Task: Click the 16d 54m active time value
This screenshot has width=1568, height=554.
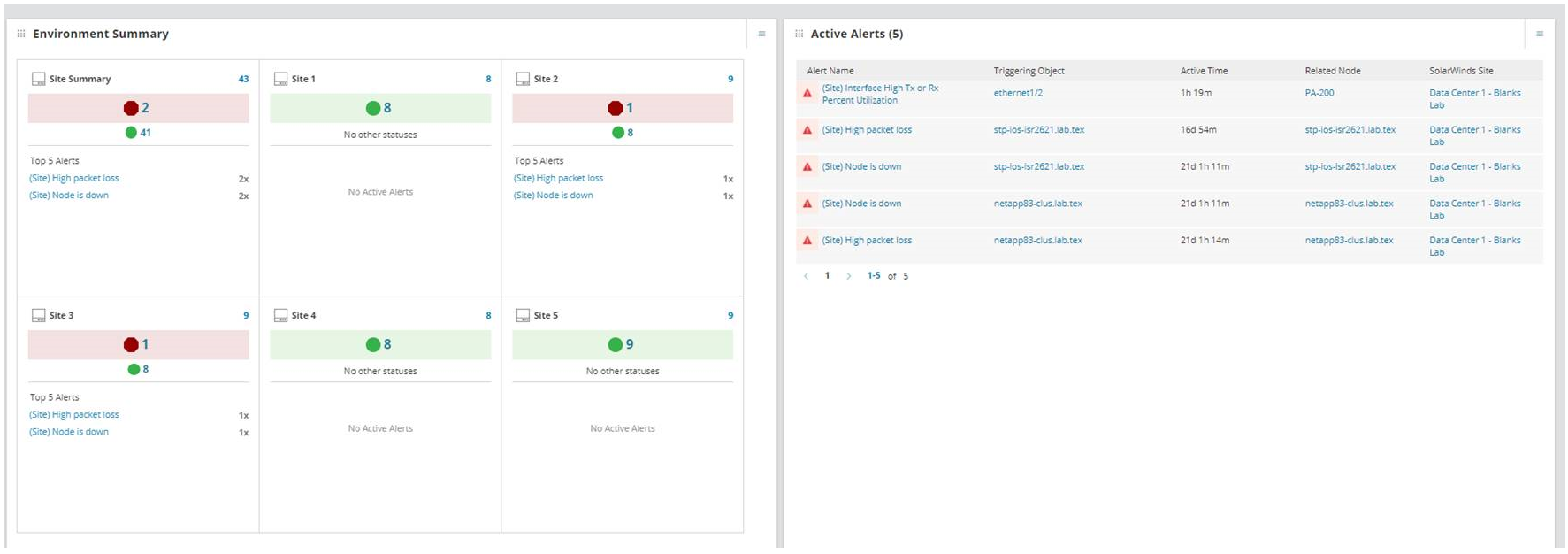Action: [x=1198, y=130]
